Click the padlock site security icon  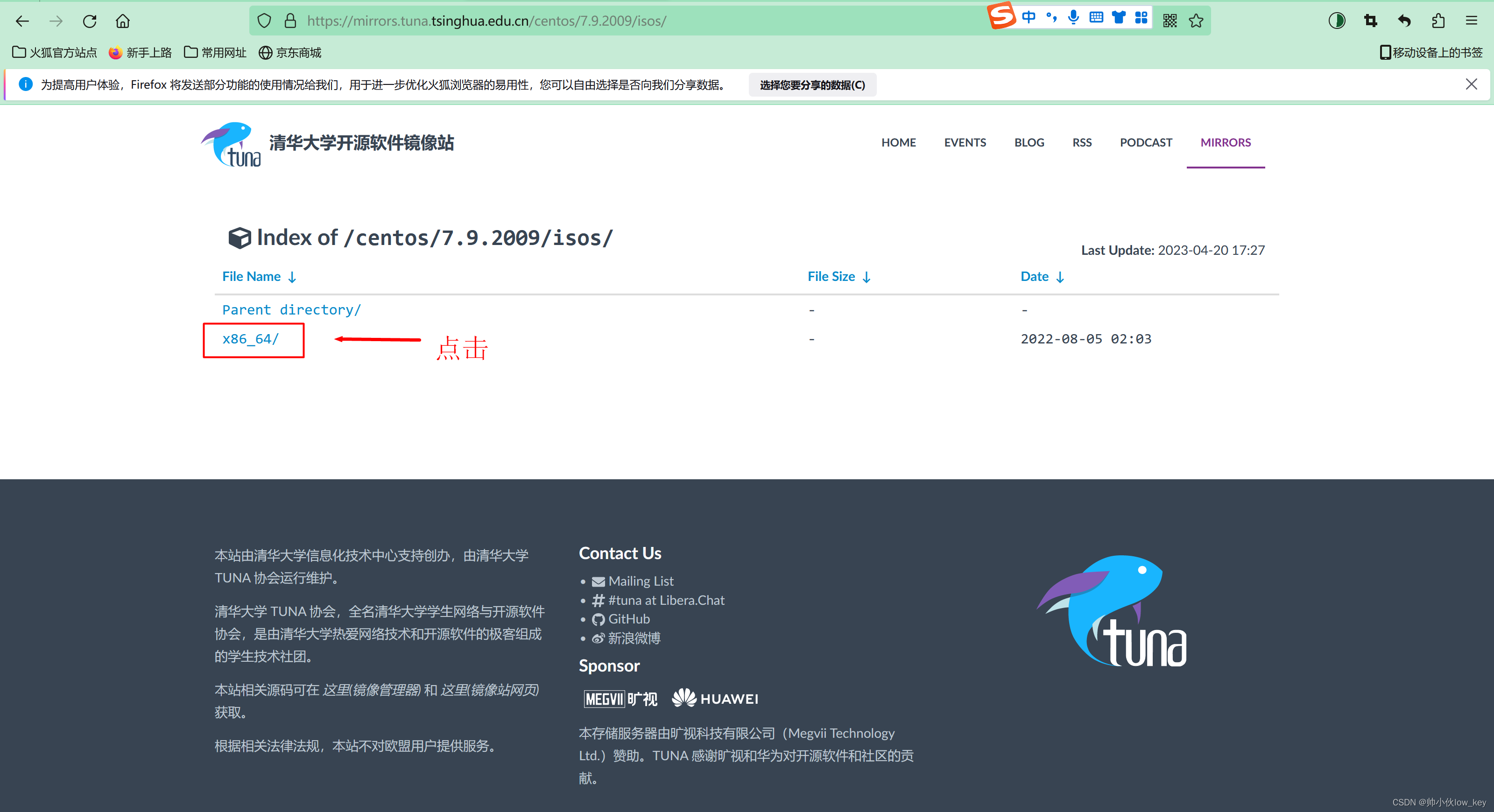pyautogui.click(x=290, y=21)
